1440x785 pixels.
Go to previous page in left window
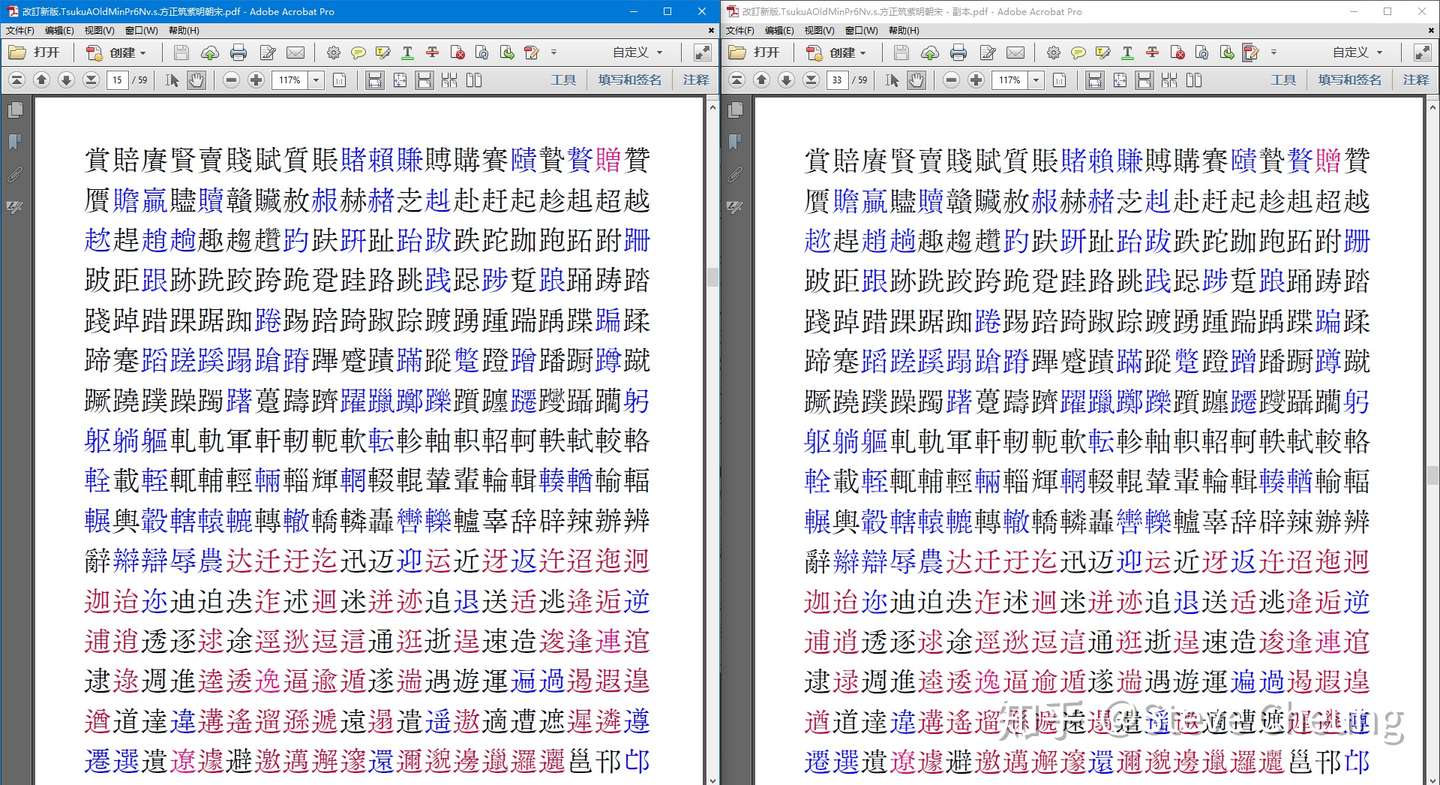coord(42,80)
